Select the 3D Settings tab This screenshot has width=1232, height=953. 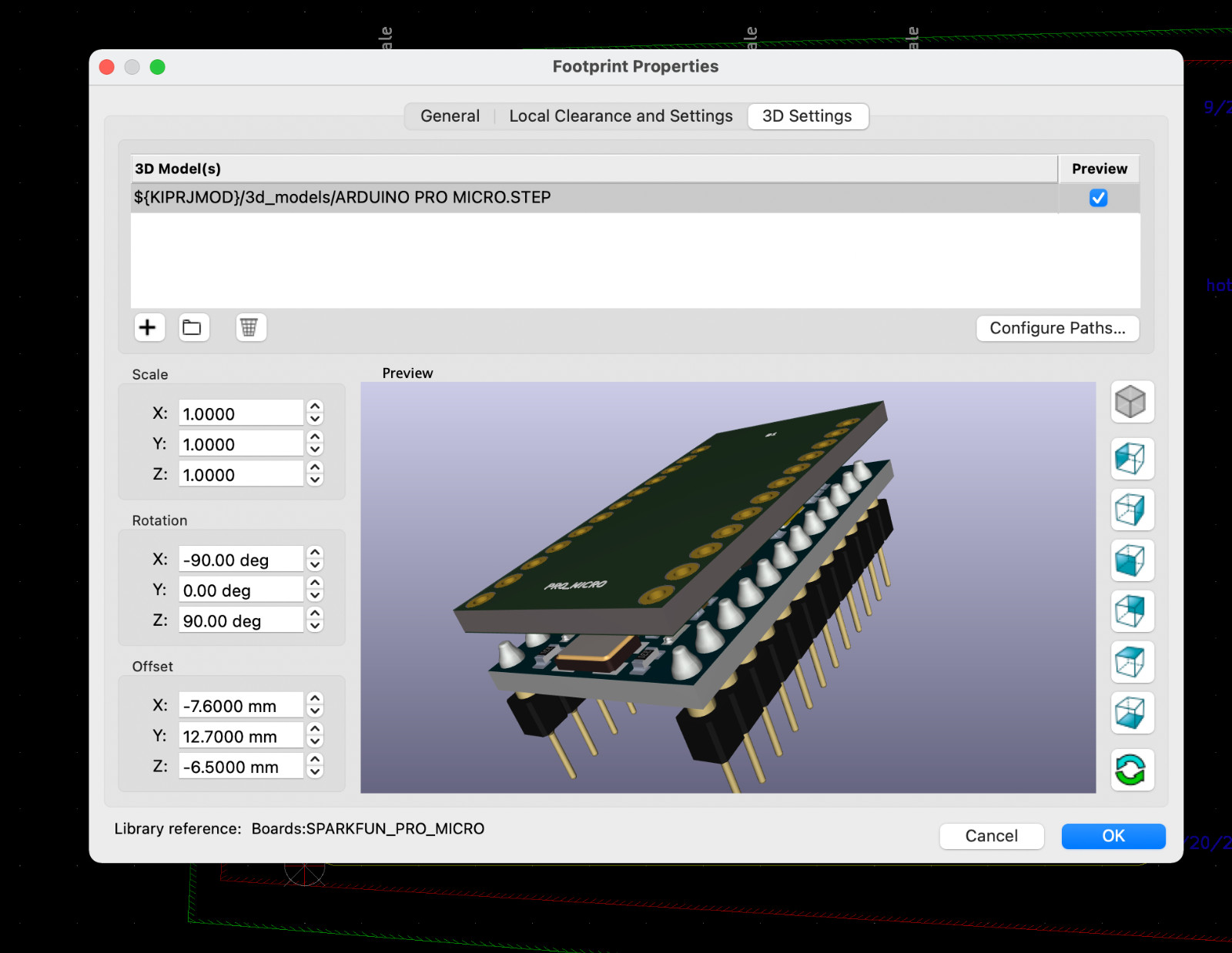808,116
